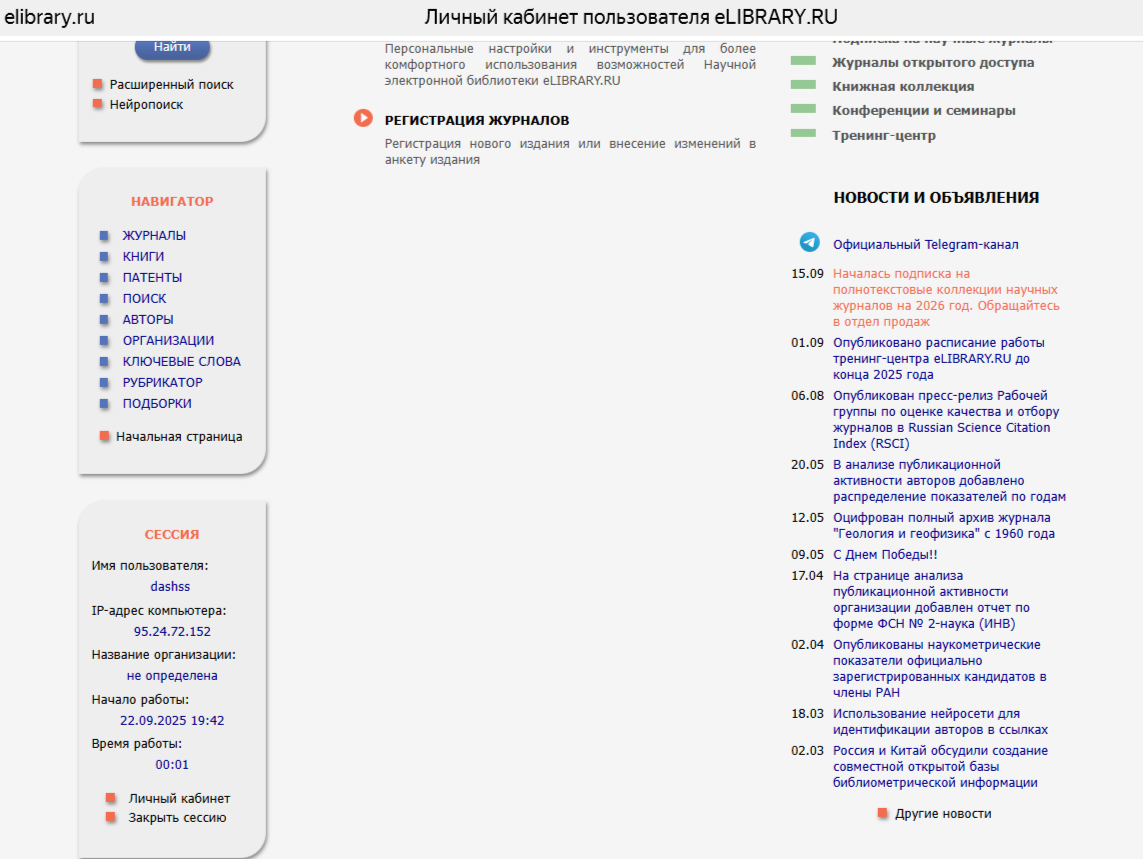
Task: Click the orange bullet beside Закрыть сессию
Action: pos(111,817)
